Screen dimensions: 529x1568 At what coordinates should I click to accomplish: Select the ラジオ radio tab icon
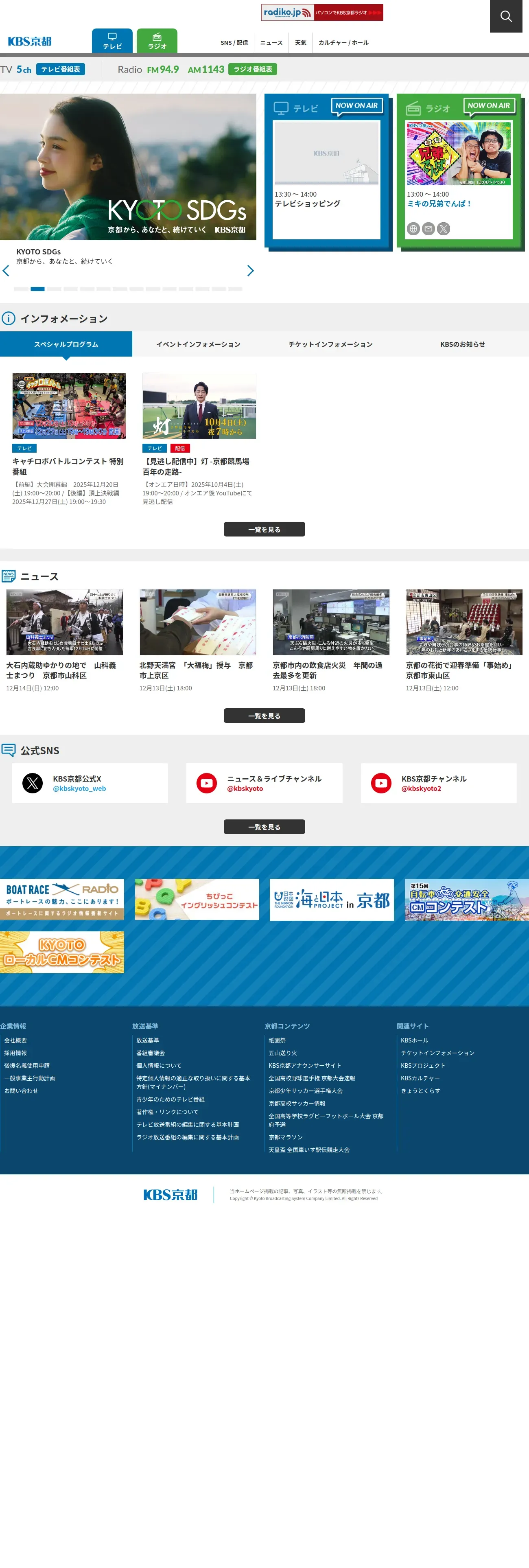click(157, 41)
